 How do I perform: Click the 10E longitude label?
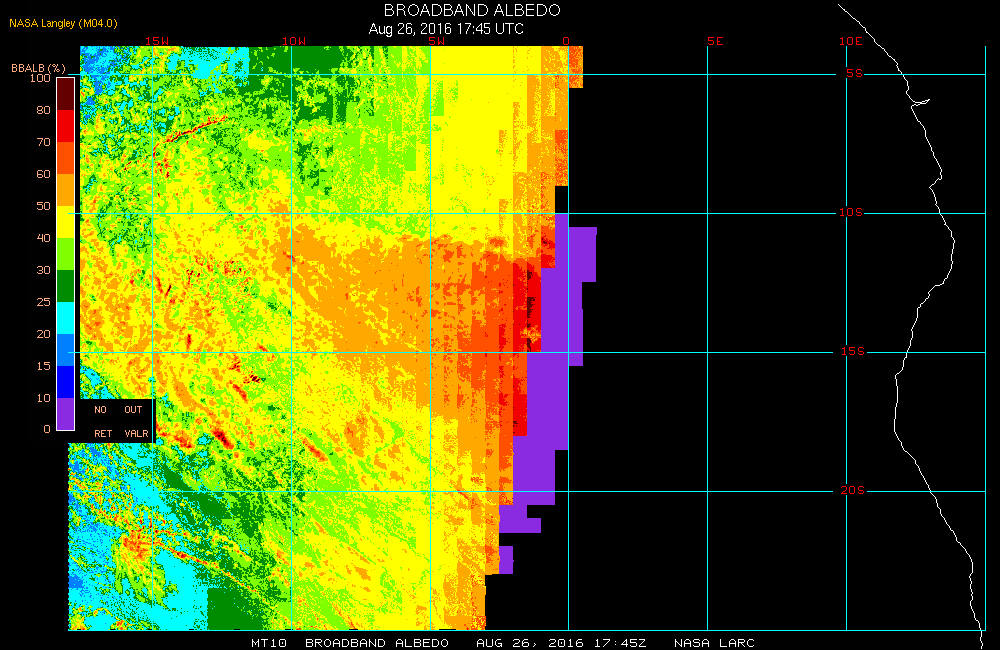click(x=850, y=41)
